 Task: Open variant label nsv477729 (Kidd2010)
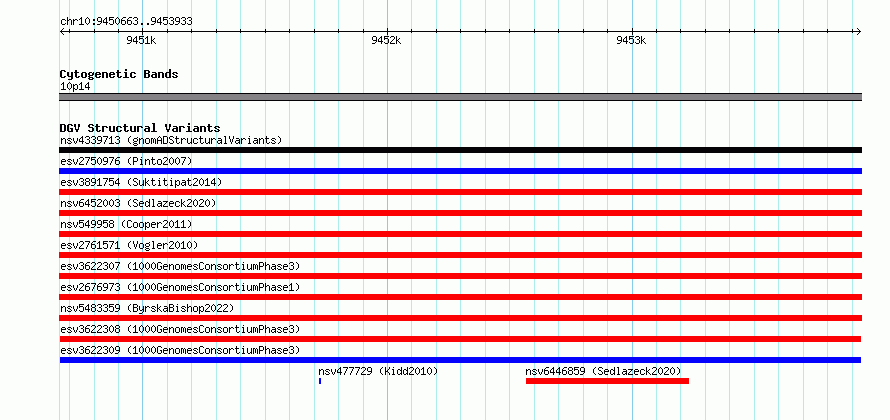click(x=378, y=371)
